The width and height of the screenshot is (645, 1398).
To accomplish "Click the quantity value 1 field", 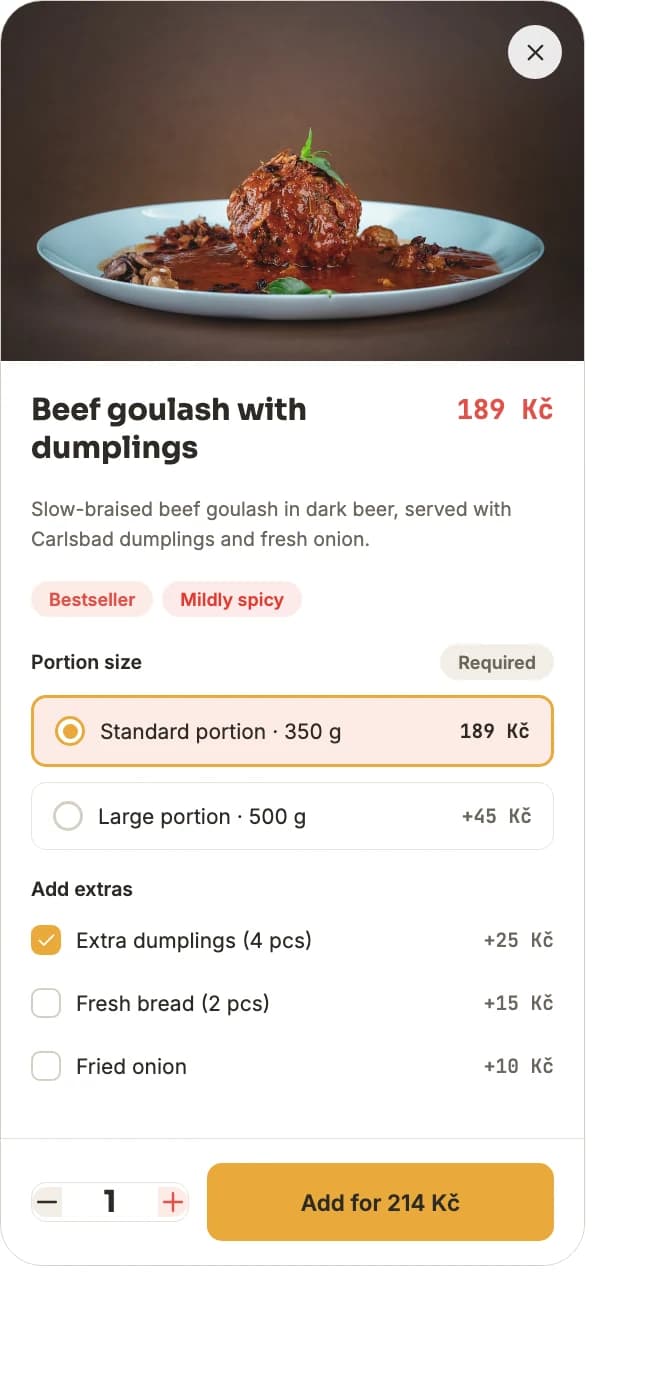I will click(110, 1201).
